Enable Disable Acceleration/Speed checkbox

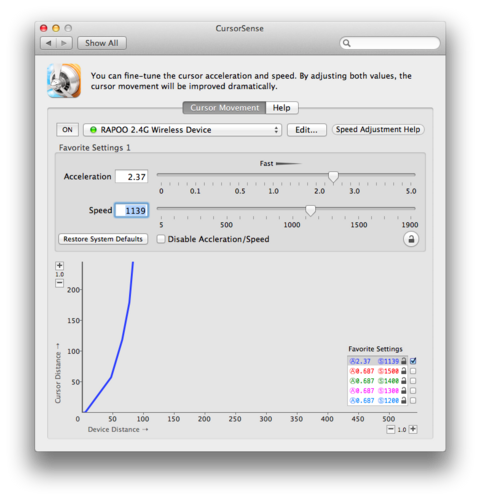(161, 239)
